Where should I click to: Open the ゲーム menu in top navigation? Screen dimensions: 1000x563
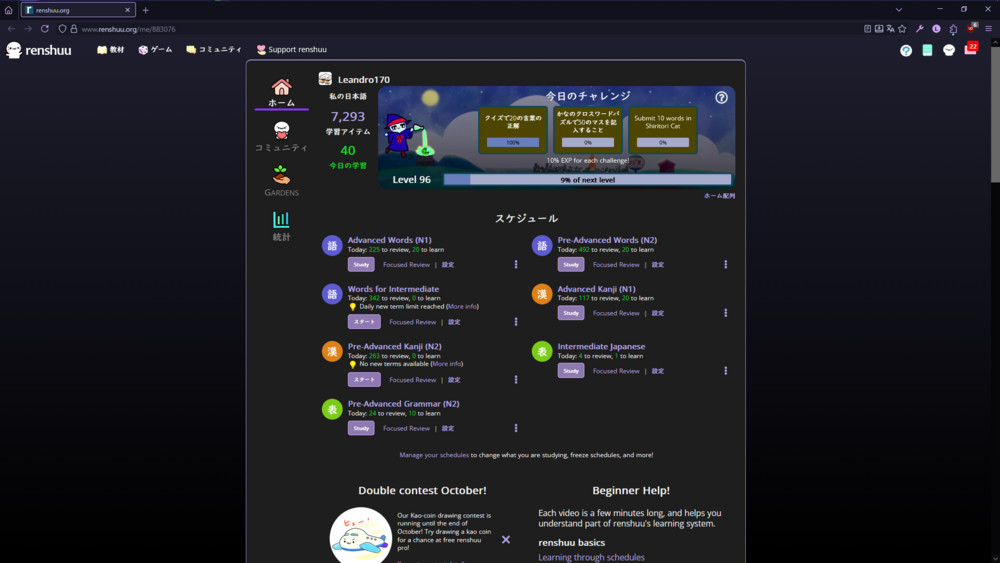pos(155,49)
